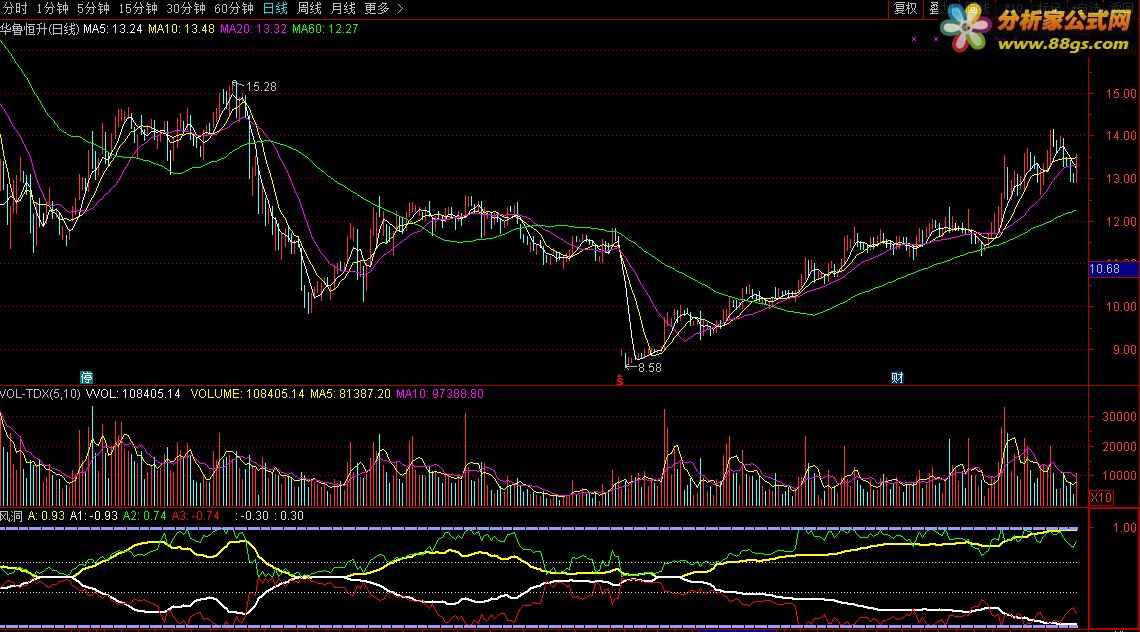Click the A3: -0.74 indicator value
The width and height of the screenshot is (1140, 632).
click(x=196, y=516)
